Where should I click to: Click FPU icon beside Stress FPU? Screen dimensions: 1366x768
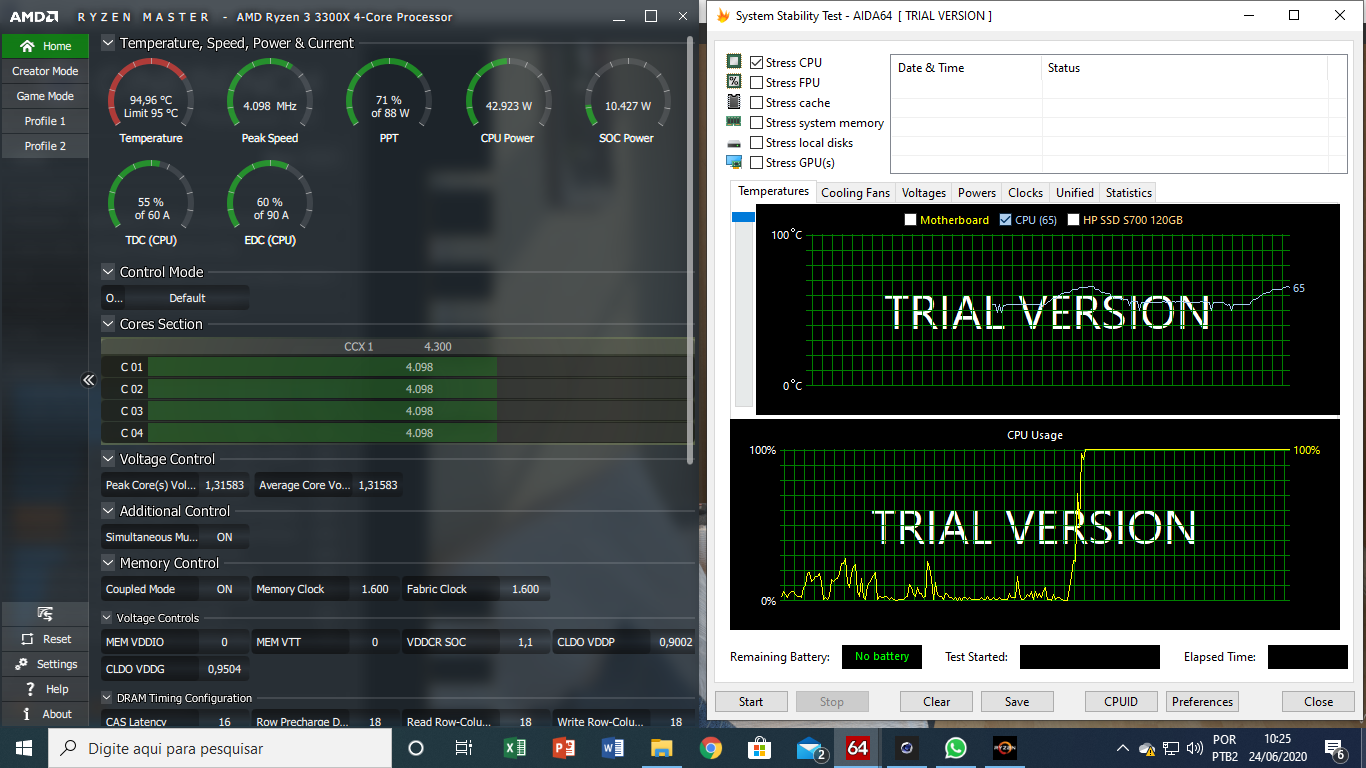point(734,82)
